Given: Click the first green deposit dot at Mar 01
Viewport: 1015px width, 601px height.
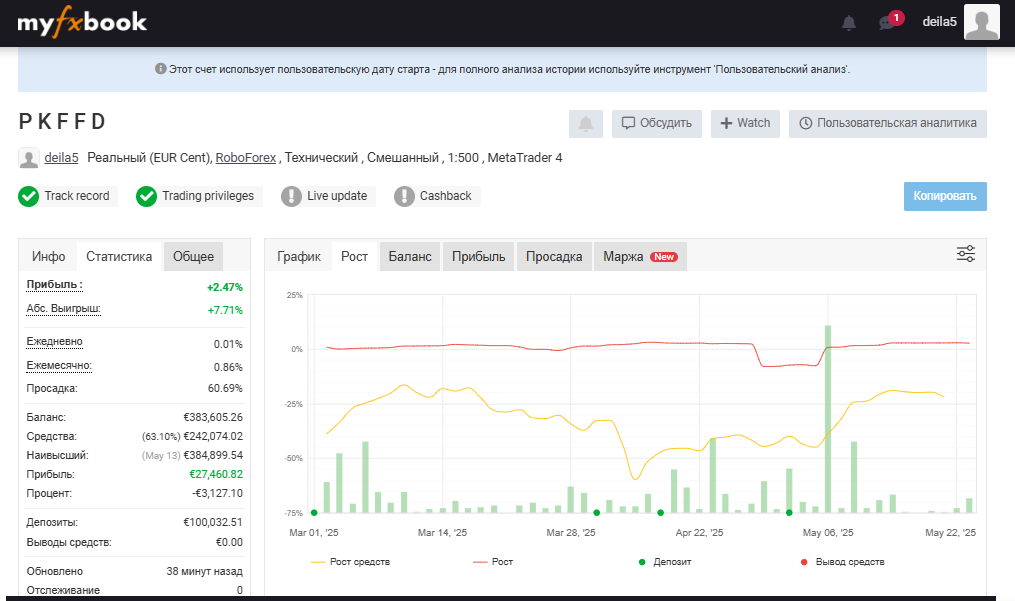Looking at the screenshot, I should [314, 513].
